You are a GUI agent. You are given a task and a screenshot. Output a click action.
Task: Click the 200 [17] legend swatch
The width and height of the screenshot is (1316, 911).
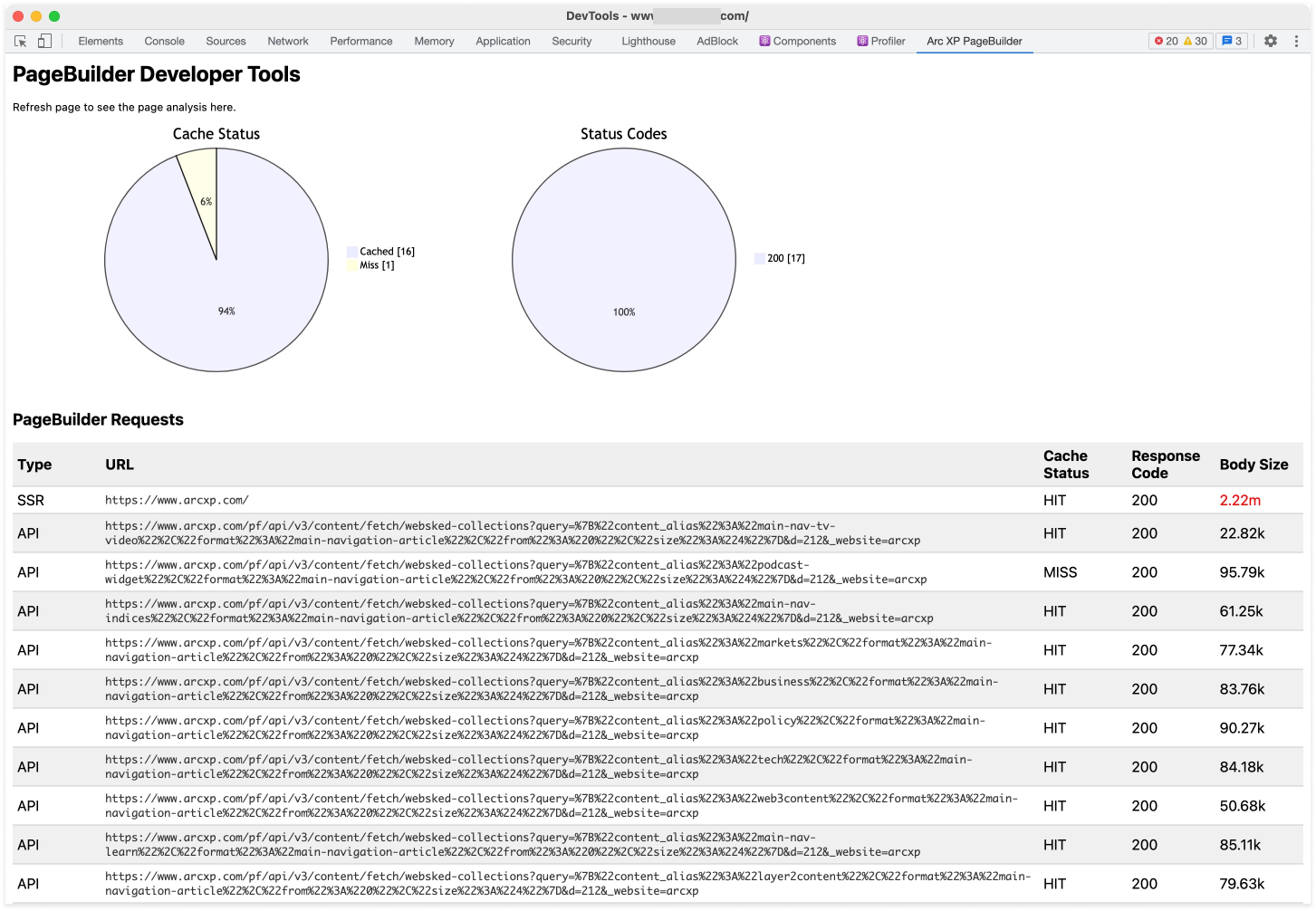[x=760, y=258]
